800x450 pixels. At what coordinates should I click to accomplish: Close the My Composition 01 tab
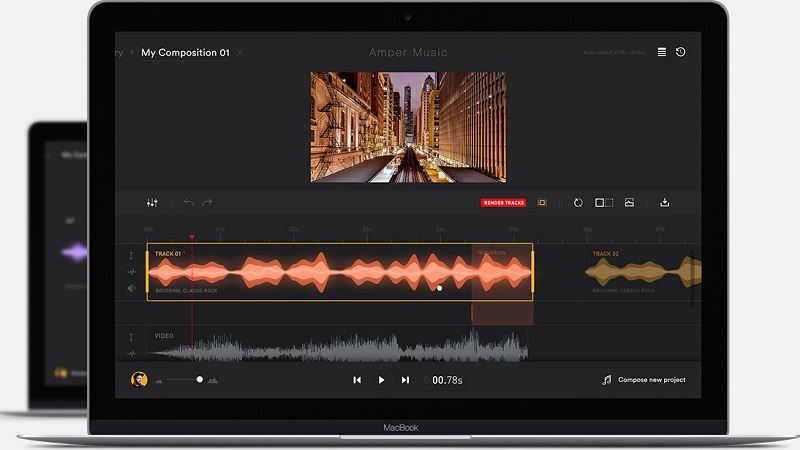point(240,53)
